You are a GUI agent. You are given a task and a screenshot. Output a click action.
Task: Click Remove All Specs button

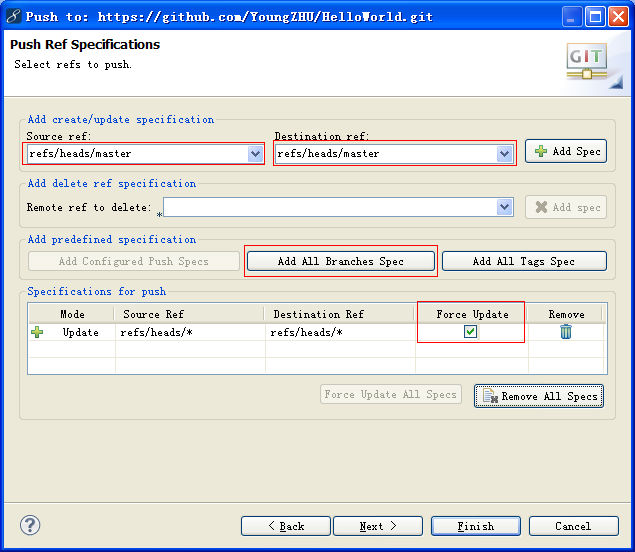[539, 396]
